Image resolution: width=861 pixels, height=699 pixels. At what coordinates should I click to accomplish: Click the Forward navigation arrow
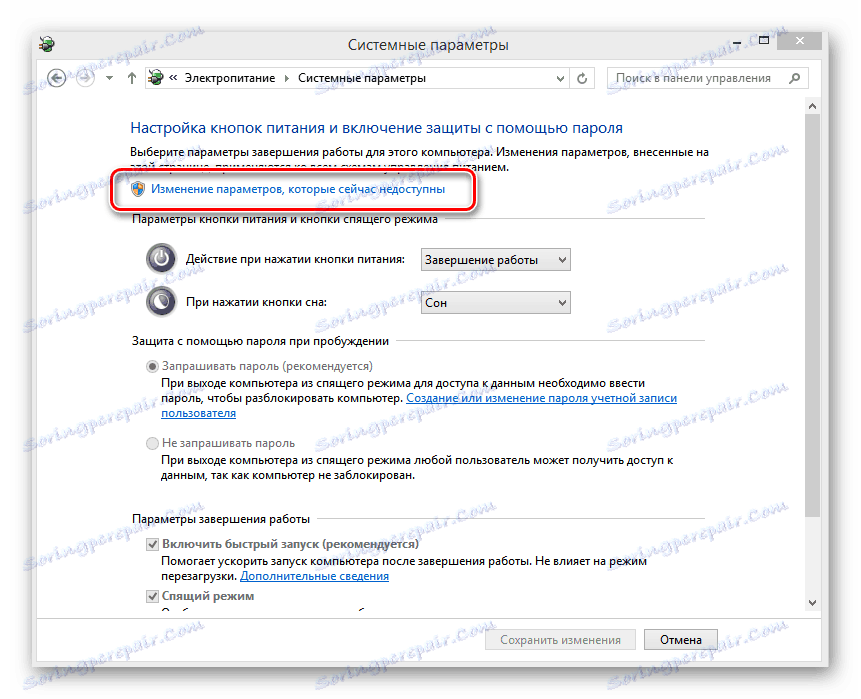point(85,78)
